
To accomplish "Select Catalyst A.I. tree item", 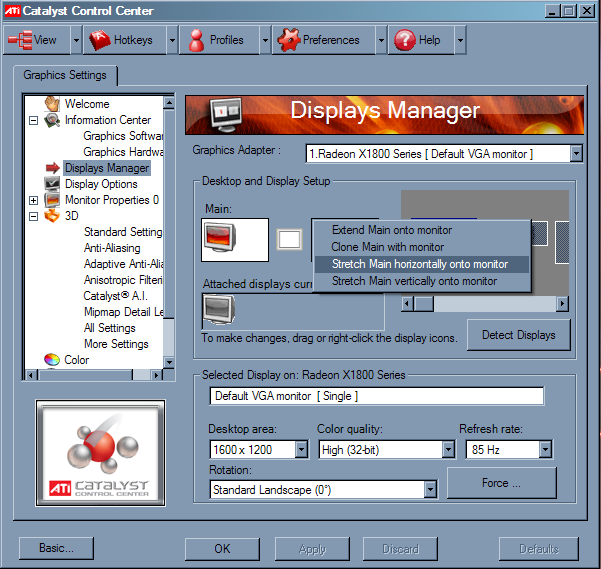I will [115, 296].
